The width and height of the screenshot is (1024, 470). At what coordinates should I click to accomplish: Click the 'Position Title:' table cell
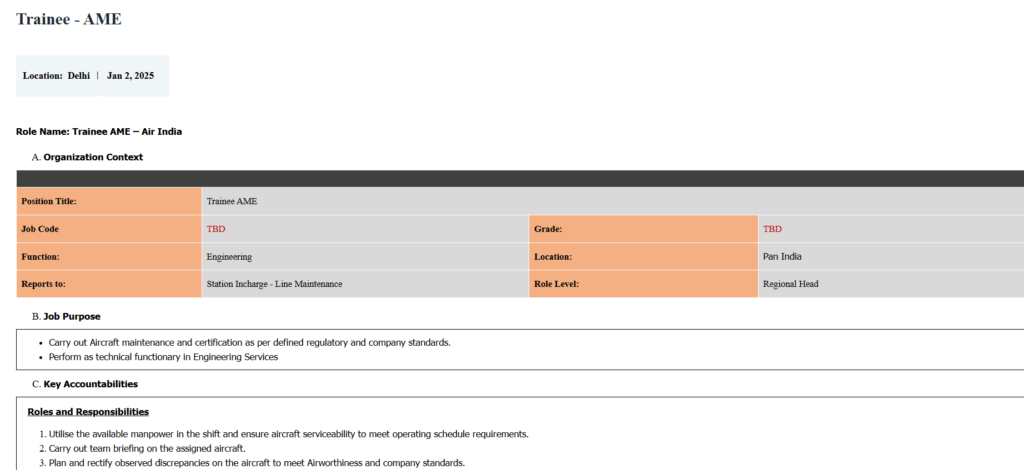click(109, 201)
